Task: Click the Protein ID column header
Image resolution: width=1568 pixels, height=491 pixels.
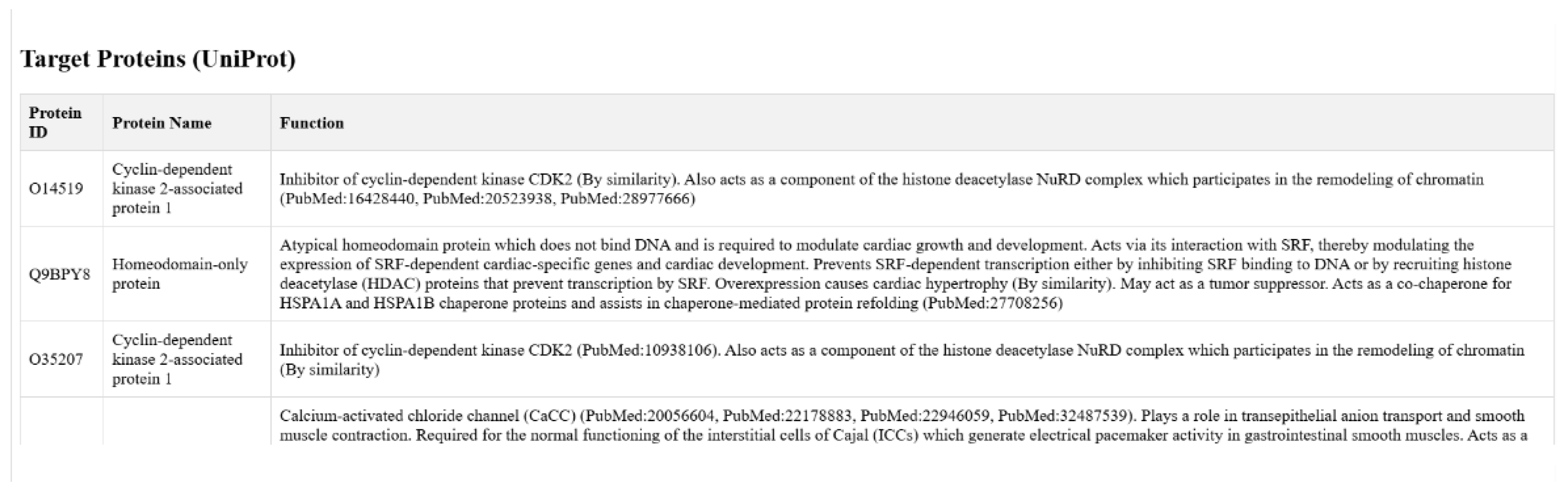Action: [55, 122]
